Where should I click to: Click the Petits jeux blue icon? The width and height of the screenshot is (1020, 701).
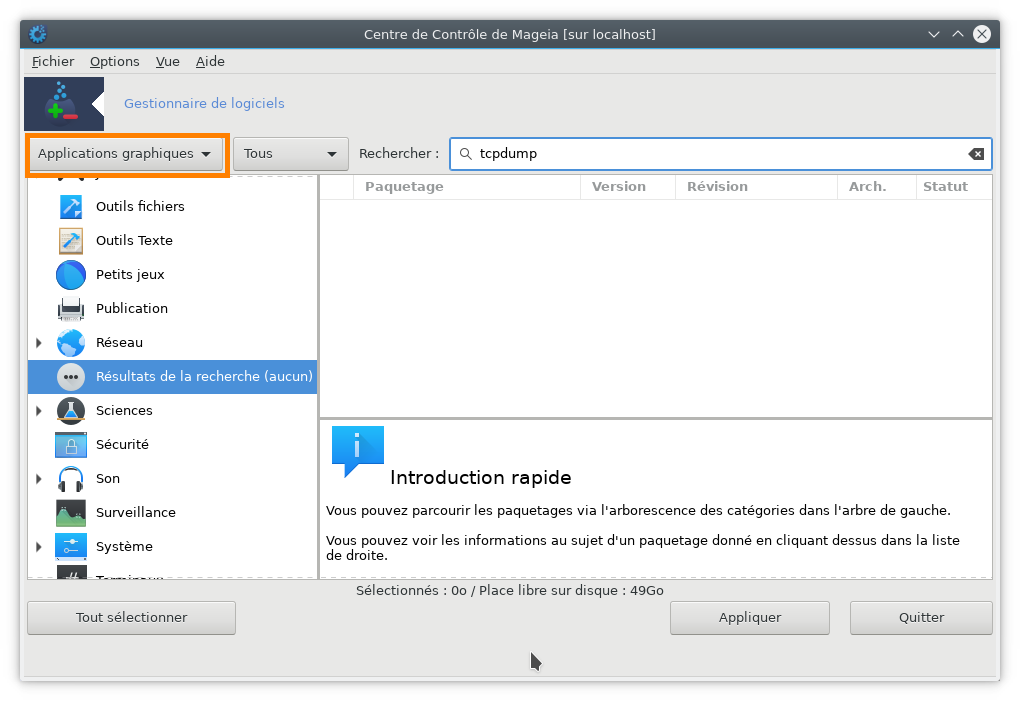click(x=70, y=275)
